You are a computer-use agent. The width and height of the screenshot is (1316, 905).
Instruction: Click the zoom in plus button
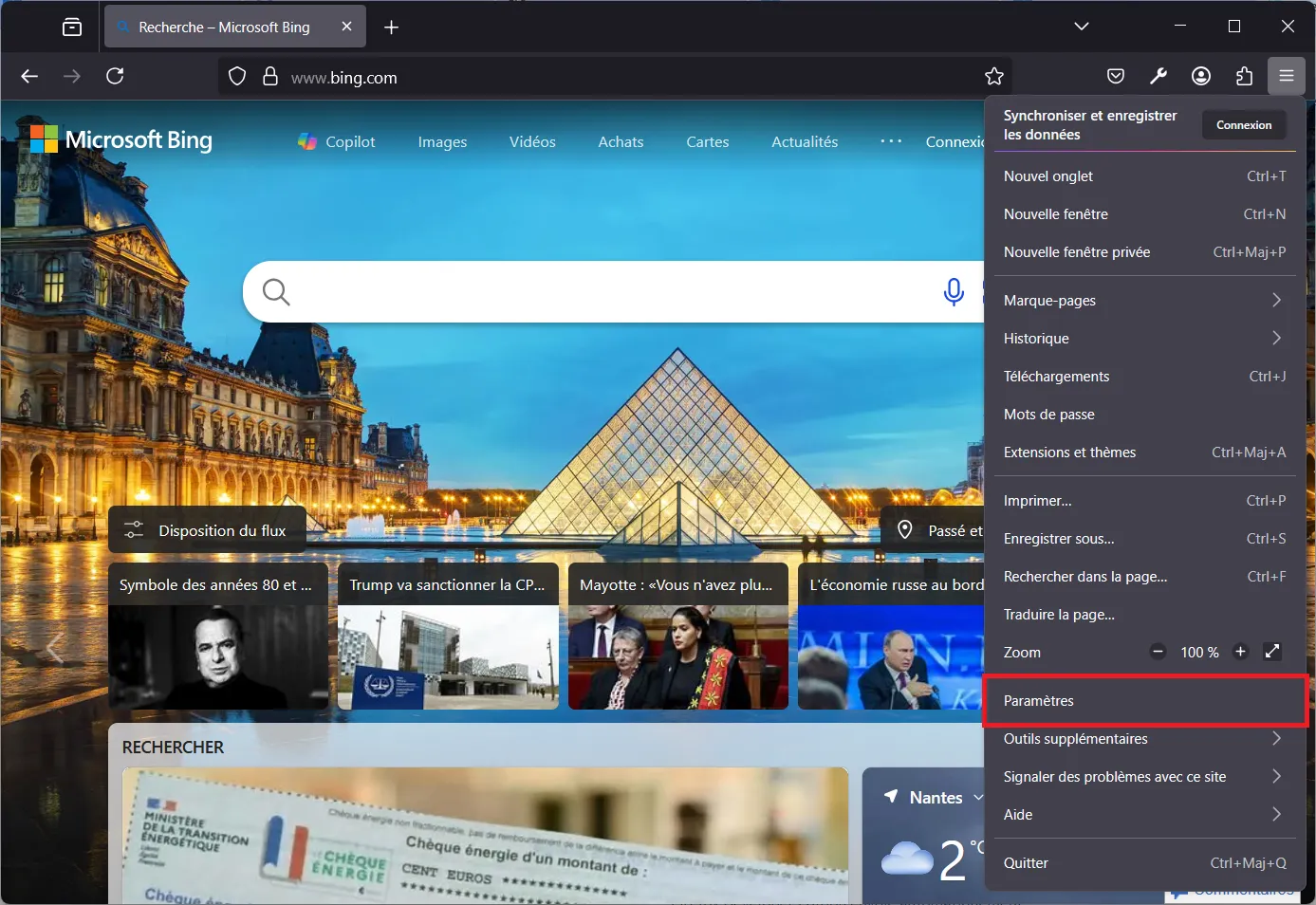click(1240, 652)
